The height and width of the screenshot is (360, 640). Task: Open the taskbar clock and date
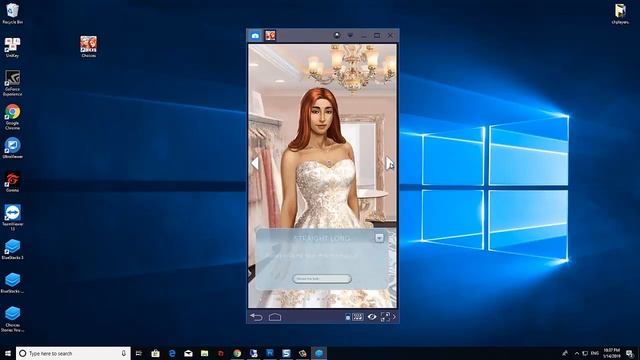611,353
